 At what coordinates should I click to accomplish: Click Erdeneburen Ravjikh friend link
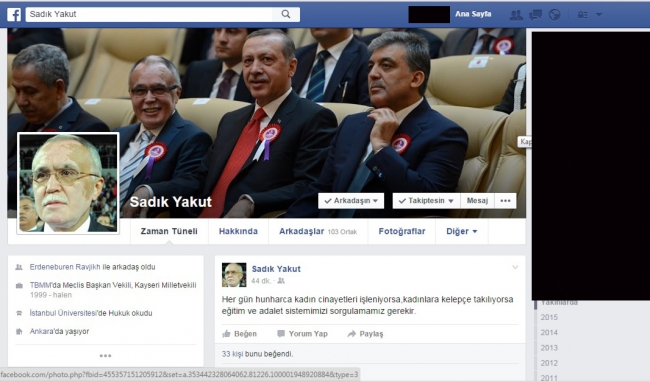click(65, 267)
